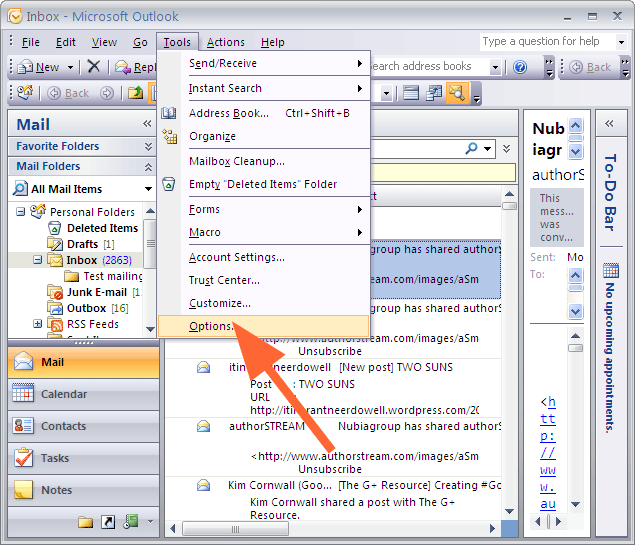The height and width of the screenshot is (545, 635).
Task: Switch to the Contacts module
Action: [83, 426]
